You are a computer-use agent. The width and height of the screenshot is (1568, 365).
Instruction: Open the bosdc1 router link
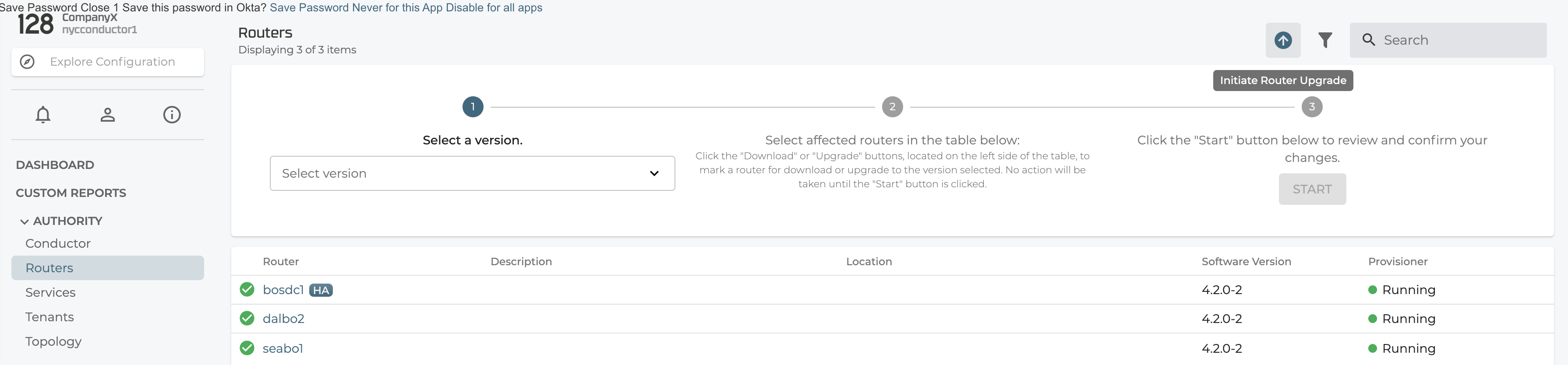tap(284, 290)
